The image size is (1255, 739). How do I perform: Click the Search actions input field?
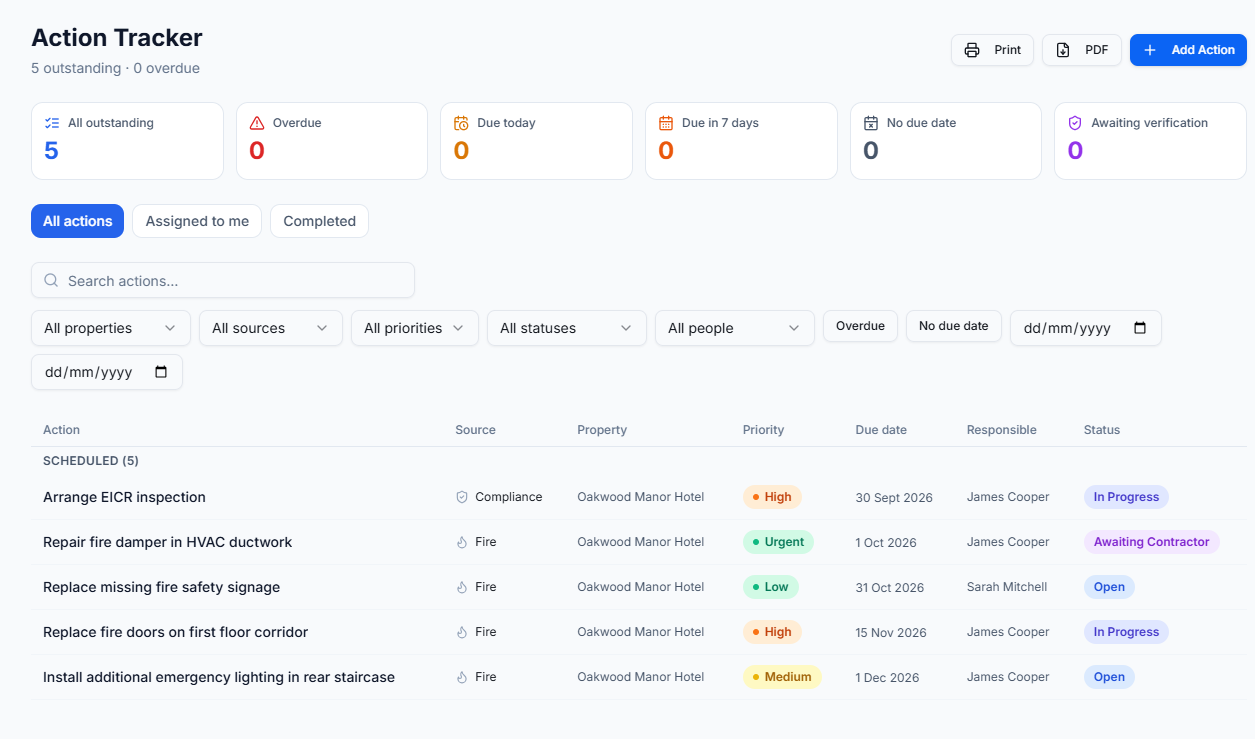pos(223,280)
